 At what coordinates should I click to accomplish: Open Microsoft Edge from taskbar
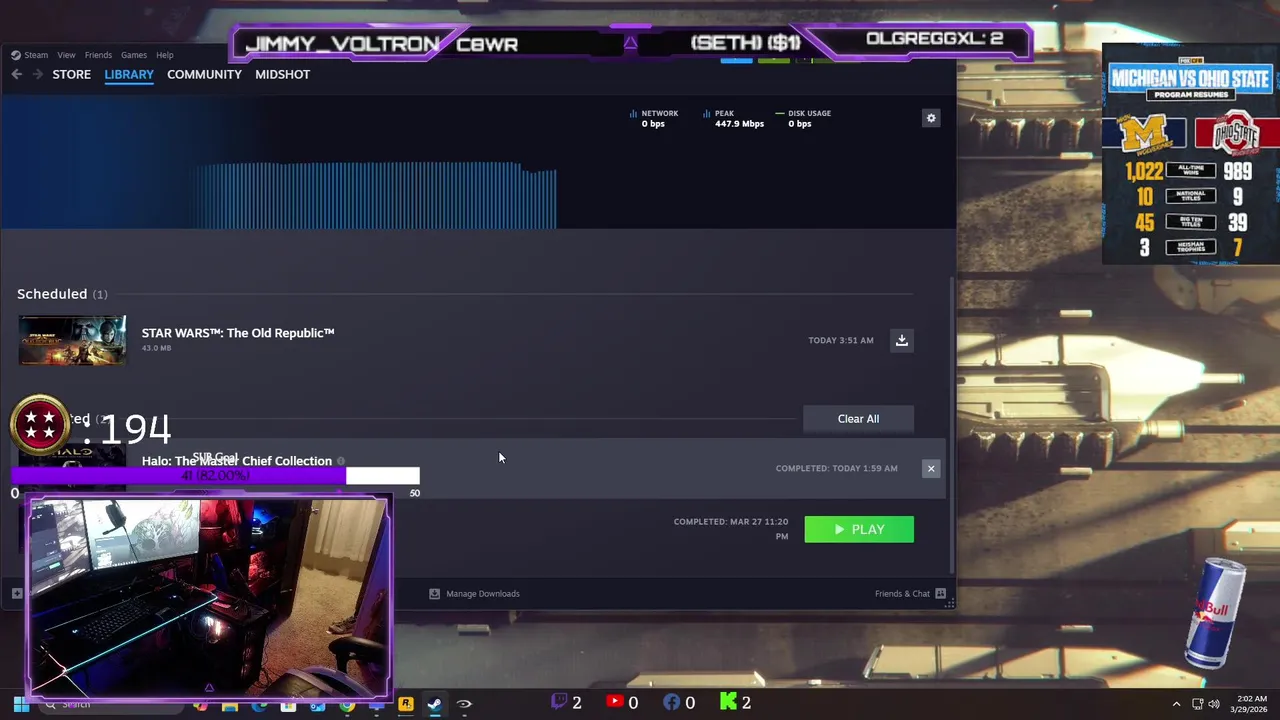coord(259,704)
